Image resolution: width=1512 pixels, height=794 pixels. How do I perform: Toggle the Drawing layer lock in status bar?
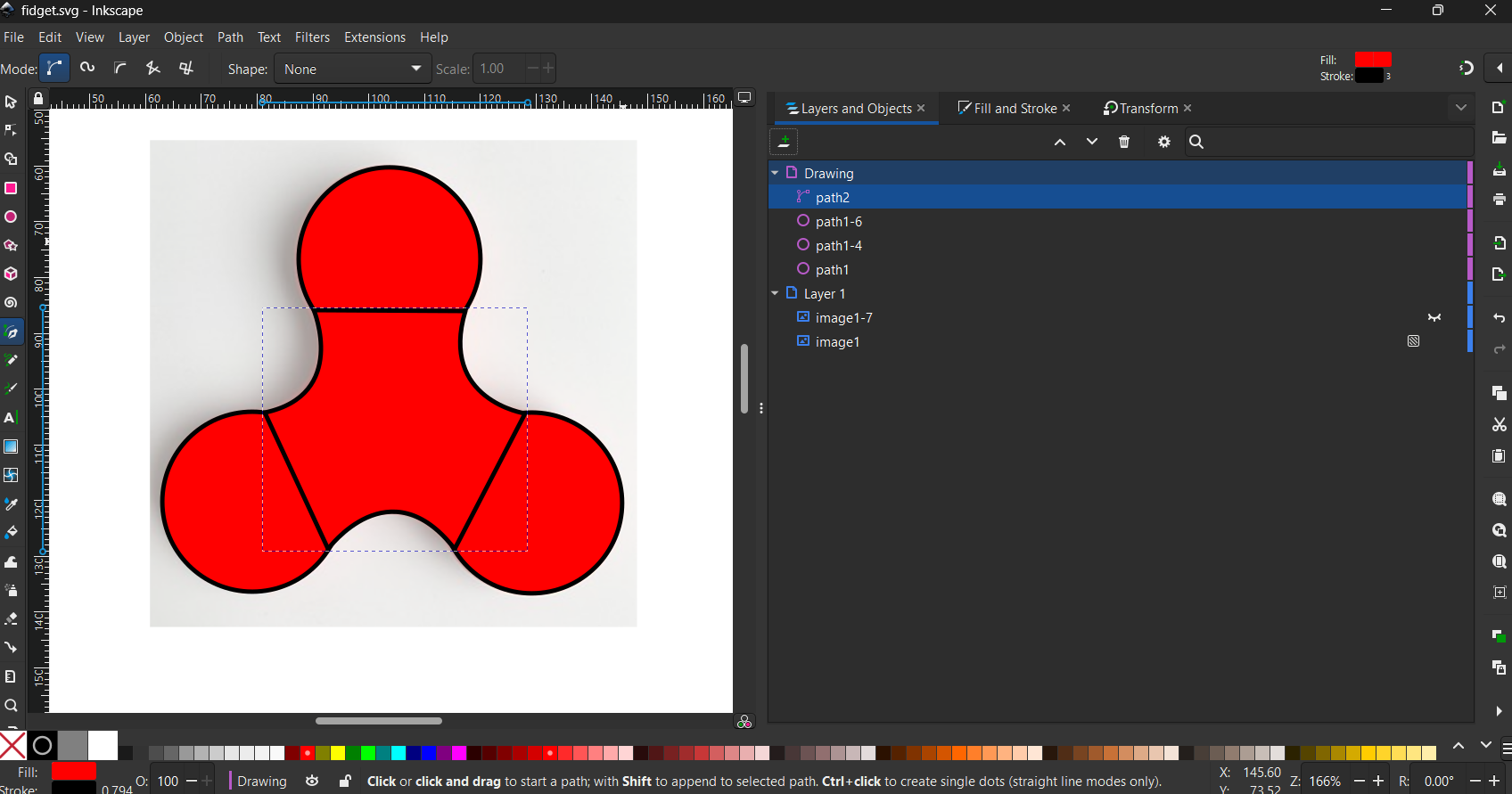point(345,782)
